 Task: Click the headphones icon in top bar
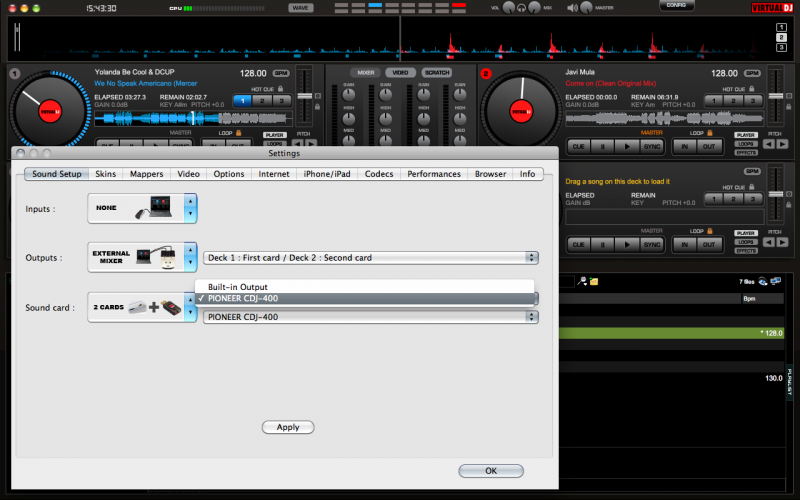(521, 8)
